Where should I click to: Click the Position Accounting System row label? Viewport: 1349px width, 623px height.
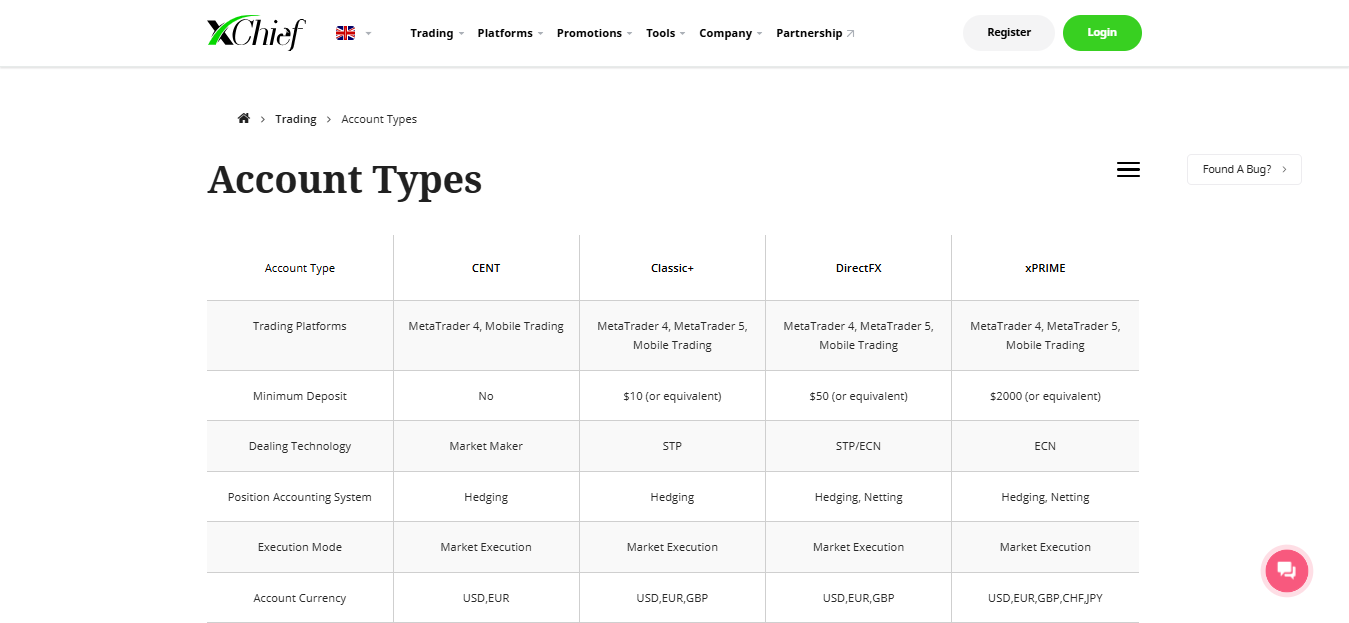pos(300,497)
